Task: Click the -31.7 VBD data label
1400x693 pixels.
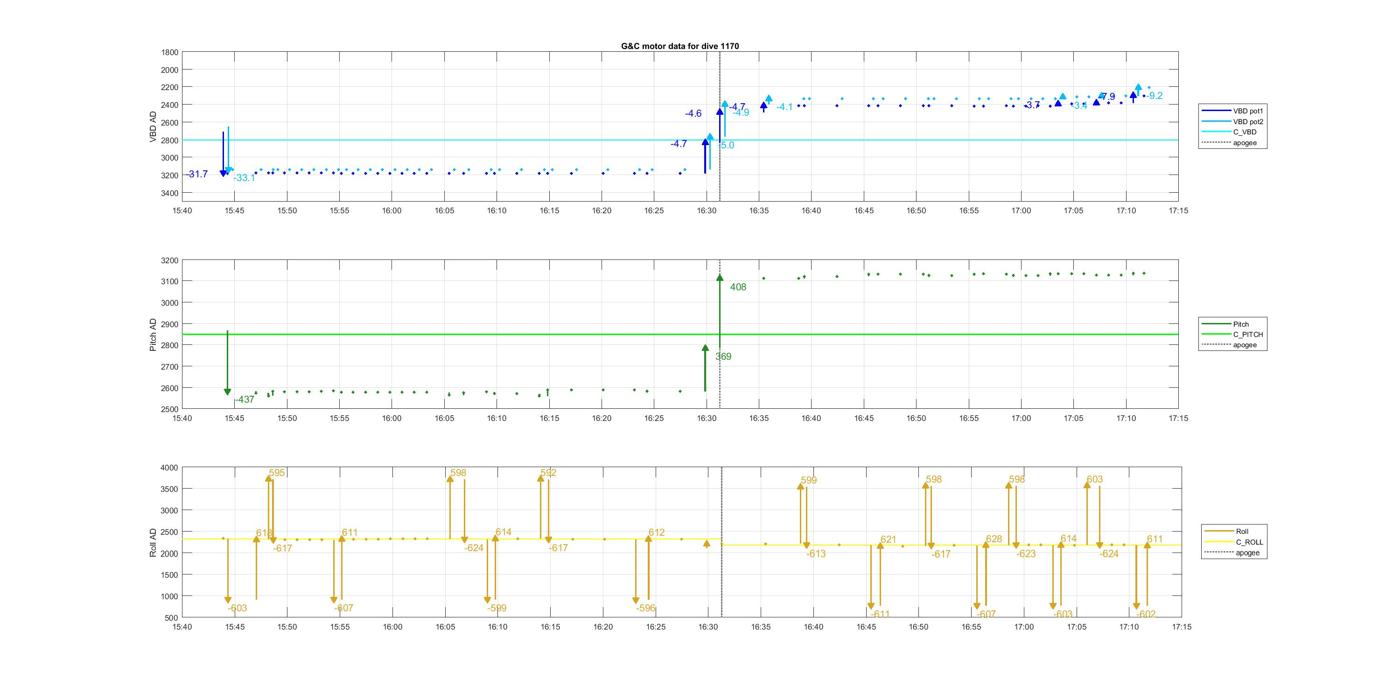Action: (196, 175)
